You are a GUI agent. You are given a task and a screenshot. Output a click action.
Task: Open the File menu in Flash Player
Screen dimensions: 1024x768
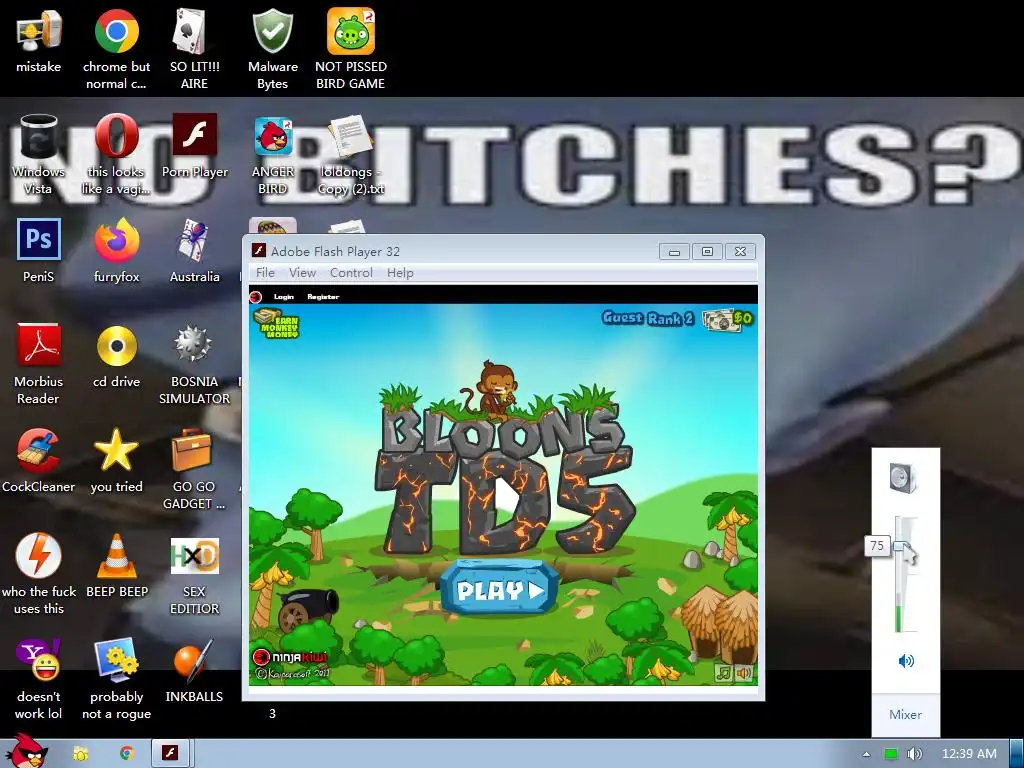(x=265, y=272)
